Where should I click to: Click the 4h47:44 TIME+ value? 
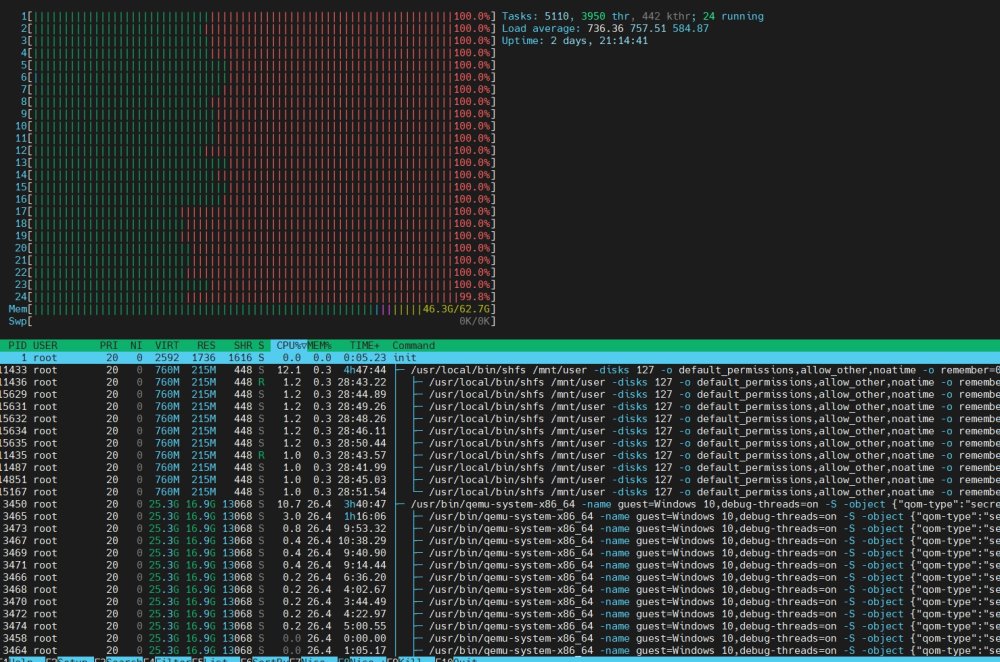point(365,371)
